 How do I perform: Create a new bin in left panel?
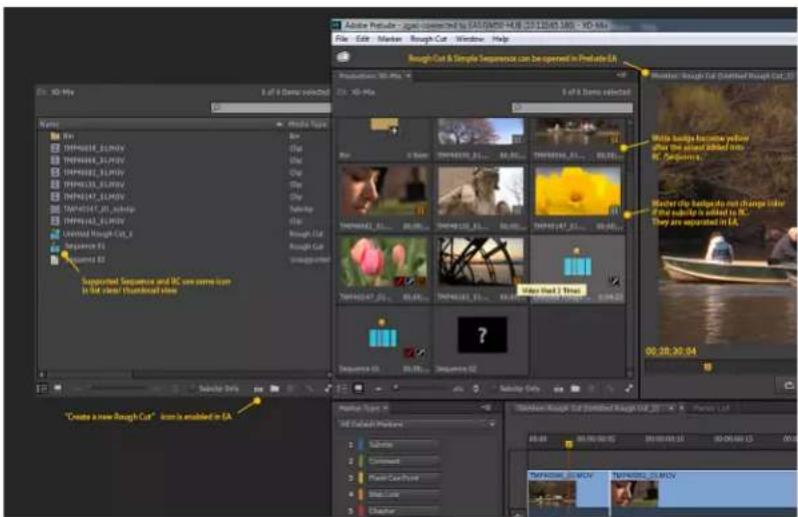click(274, 389)
